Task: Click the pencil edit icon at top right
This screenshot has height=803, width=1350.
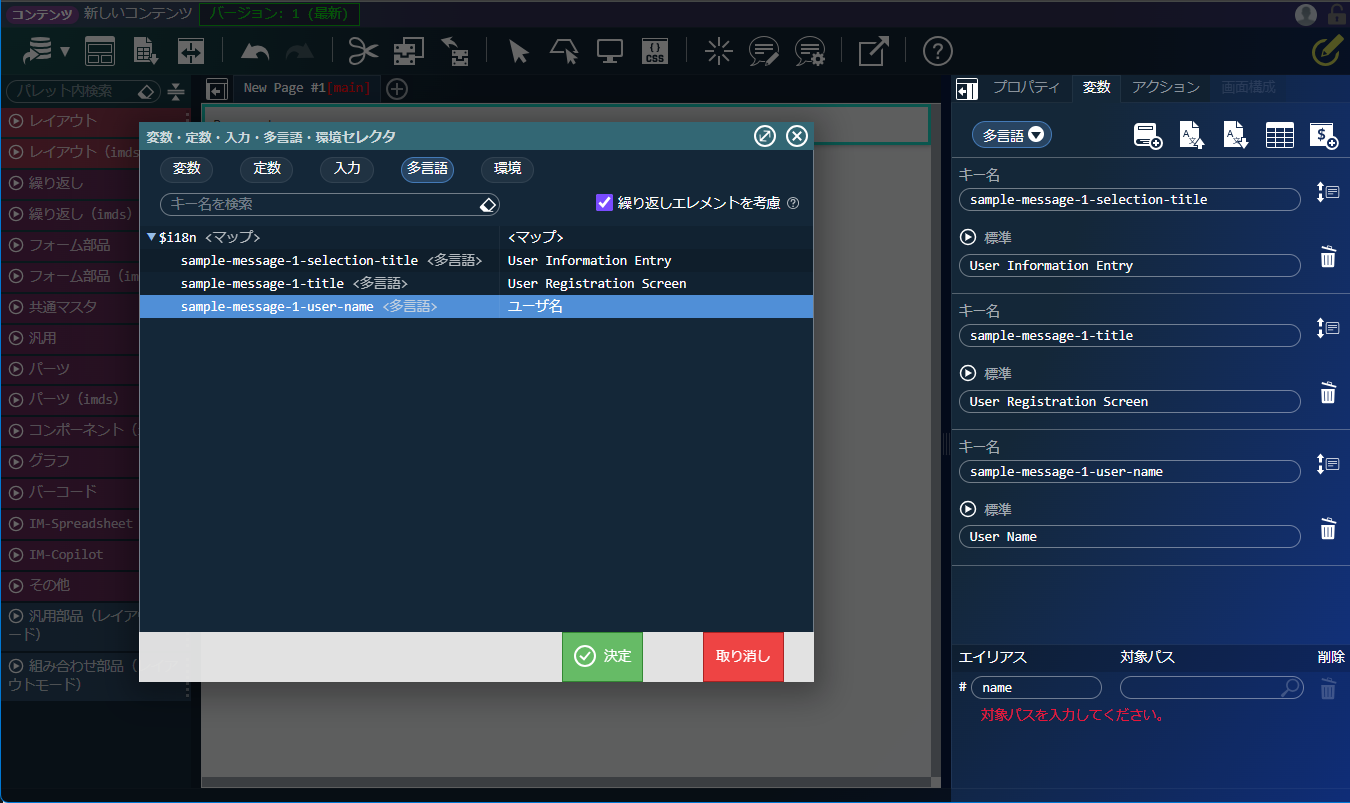Action: (x=1325, y=51)
